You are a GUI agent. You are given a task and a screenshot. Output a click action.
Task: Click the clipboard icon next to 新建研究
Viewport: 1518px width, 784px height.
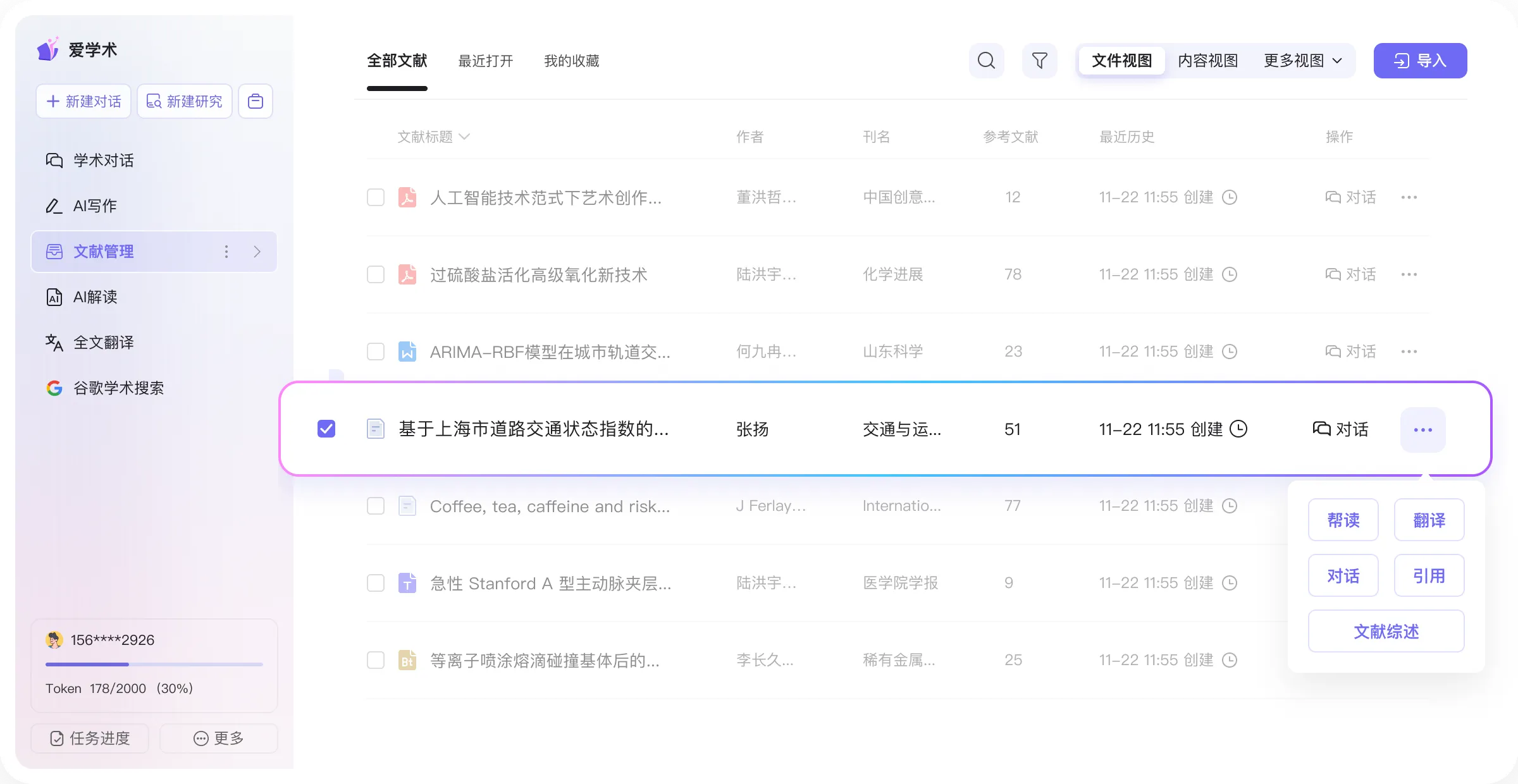pyautogui.click(x=255, y=101)
